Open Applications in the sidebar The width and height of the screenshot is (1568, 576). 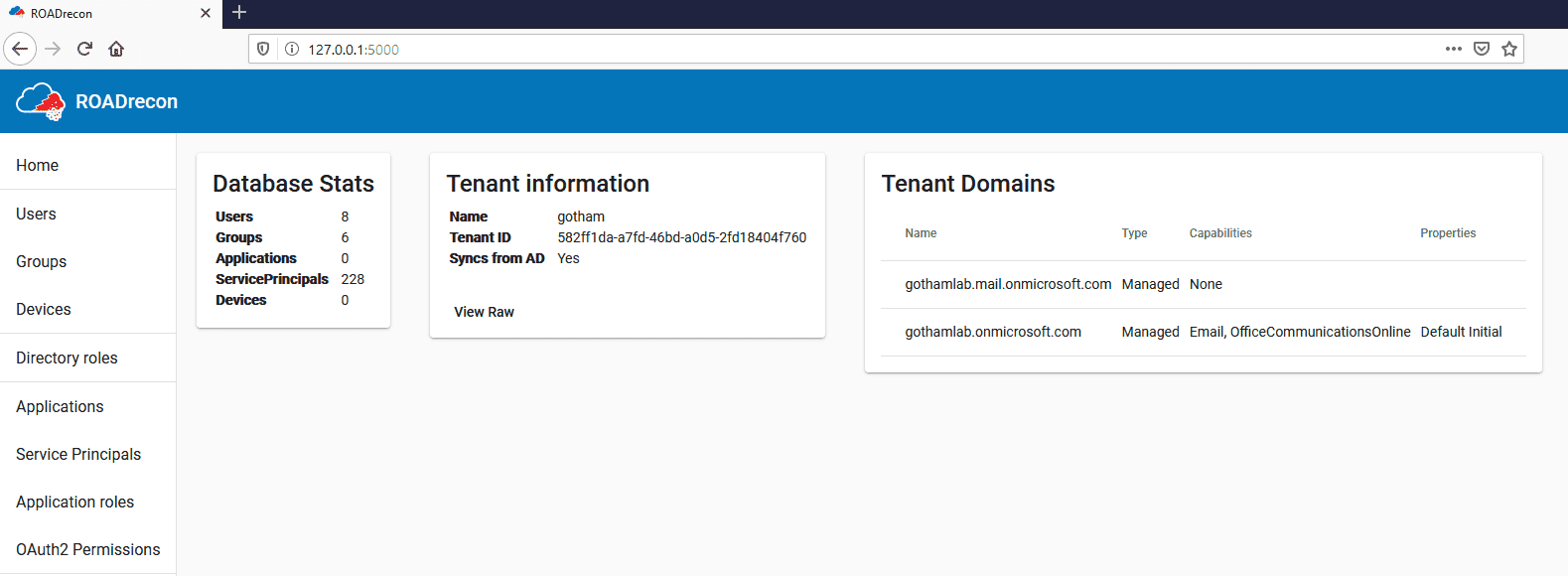point(87,406)
